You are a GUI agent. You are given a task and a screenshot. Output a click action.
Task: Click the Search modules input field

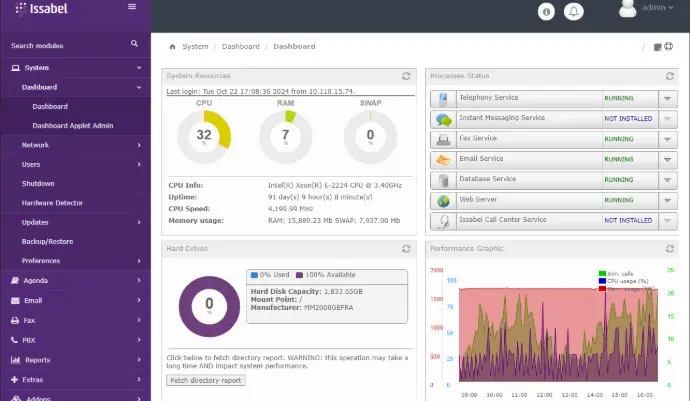click(x=65, y=45)
